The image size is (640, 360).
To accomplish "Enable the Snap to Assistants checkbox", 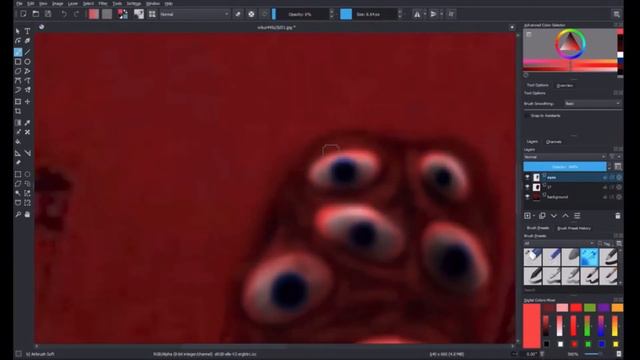I will coord(527,116).
